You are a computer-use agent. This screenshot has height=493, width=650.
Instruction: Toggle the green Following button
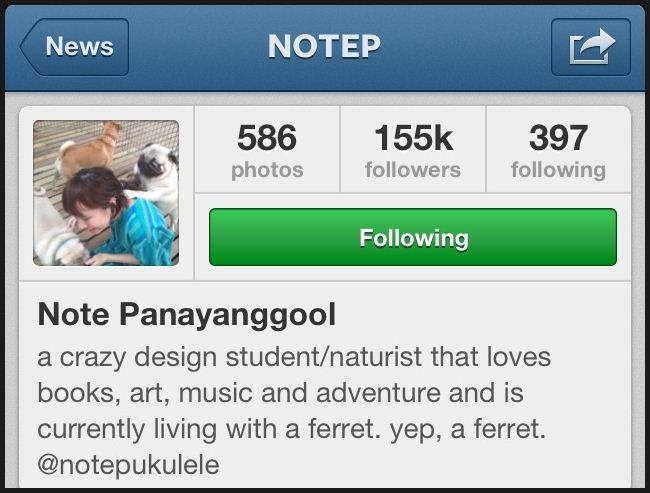pos(413,237)
